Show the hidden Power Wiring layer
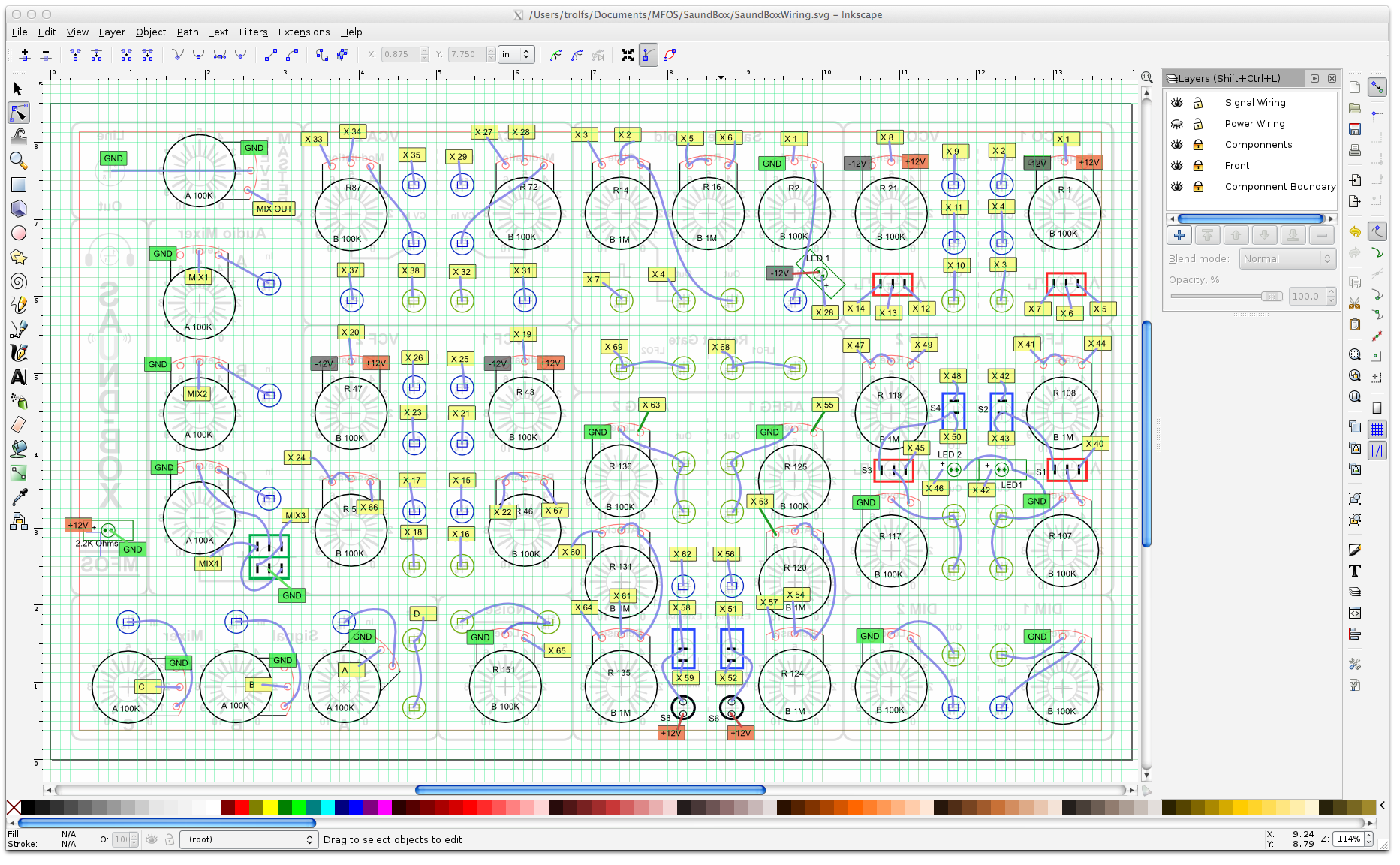The width and height of the screenshot is (1400, 865). [1177, 124]
